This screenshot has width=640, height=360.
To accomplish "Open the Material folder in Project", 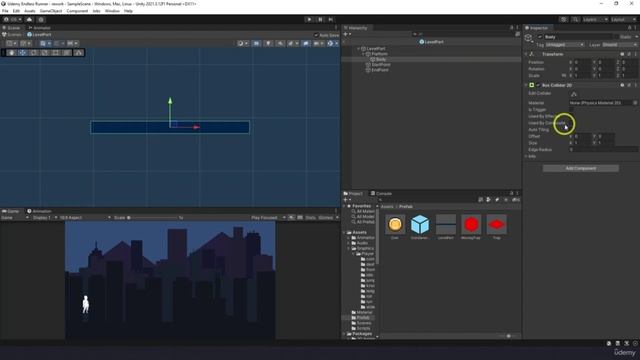I will [x=364, y=312].
